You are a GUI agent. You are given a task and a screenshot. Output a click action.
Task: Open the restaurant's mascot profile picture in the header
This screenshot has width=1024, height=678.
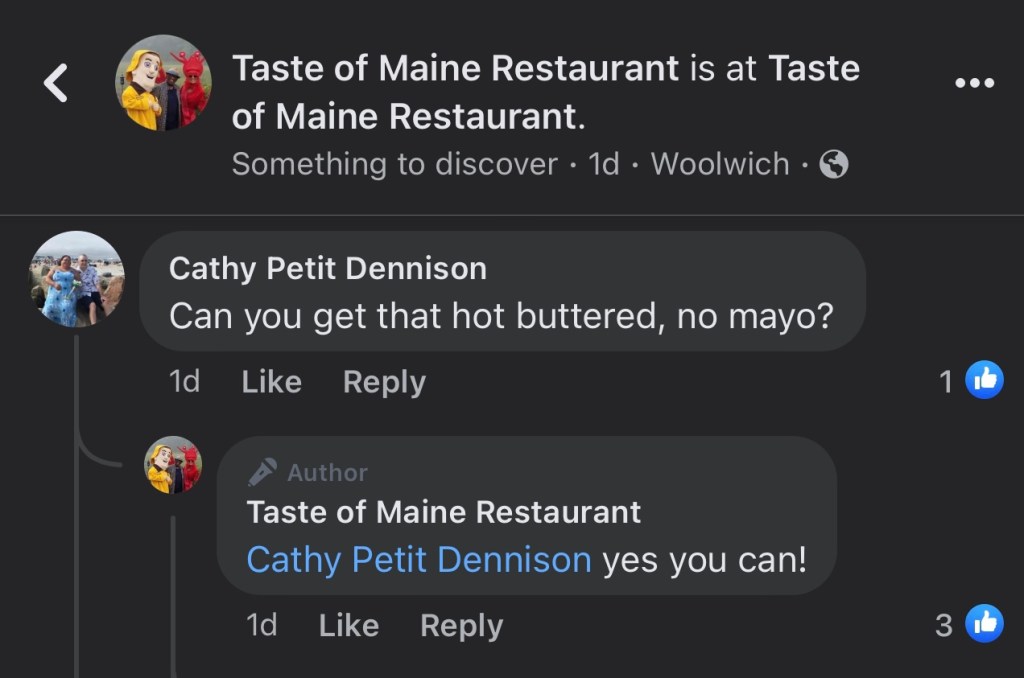163,83
